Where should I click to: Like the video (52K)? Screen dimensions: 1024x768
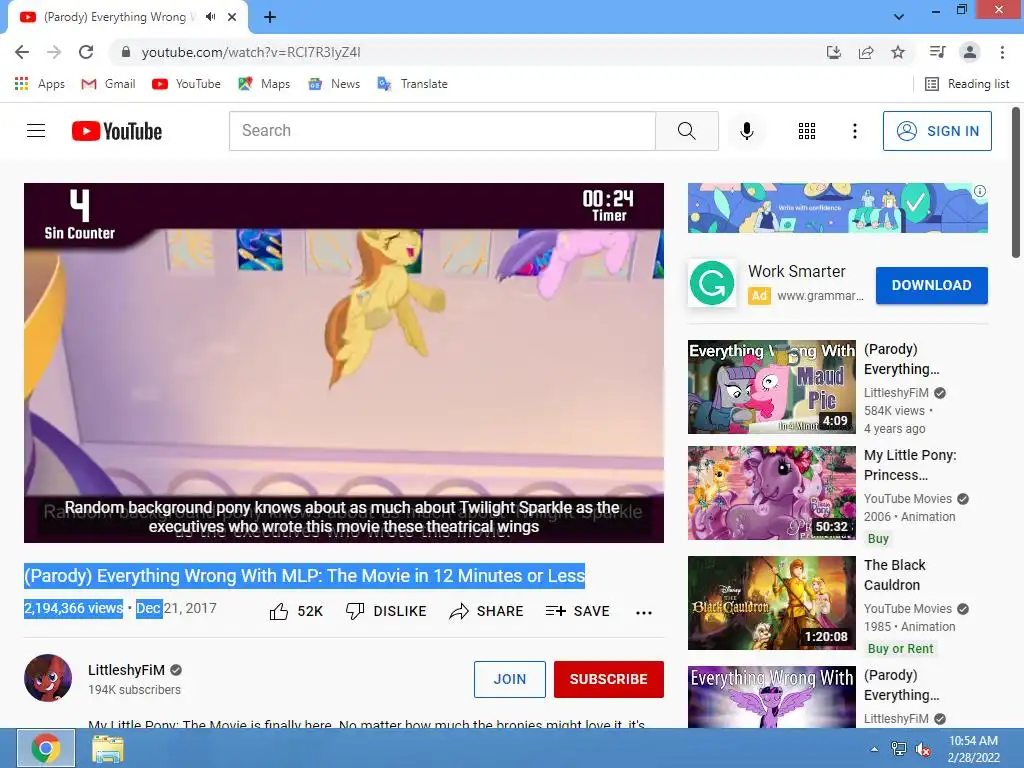pyautogui.click(x=296, y=611)
